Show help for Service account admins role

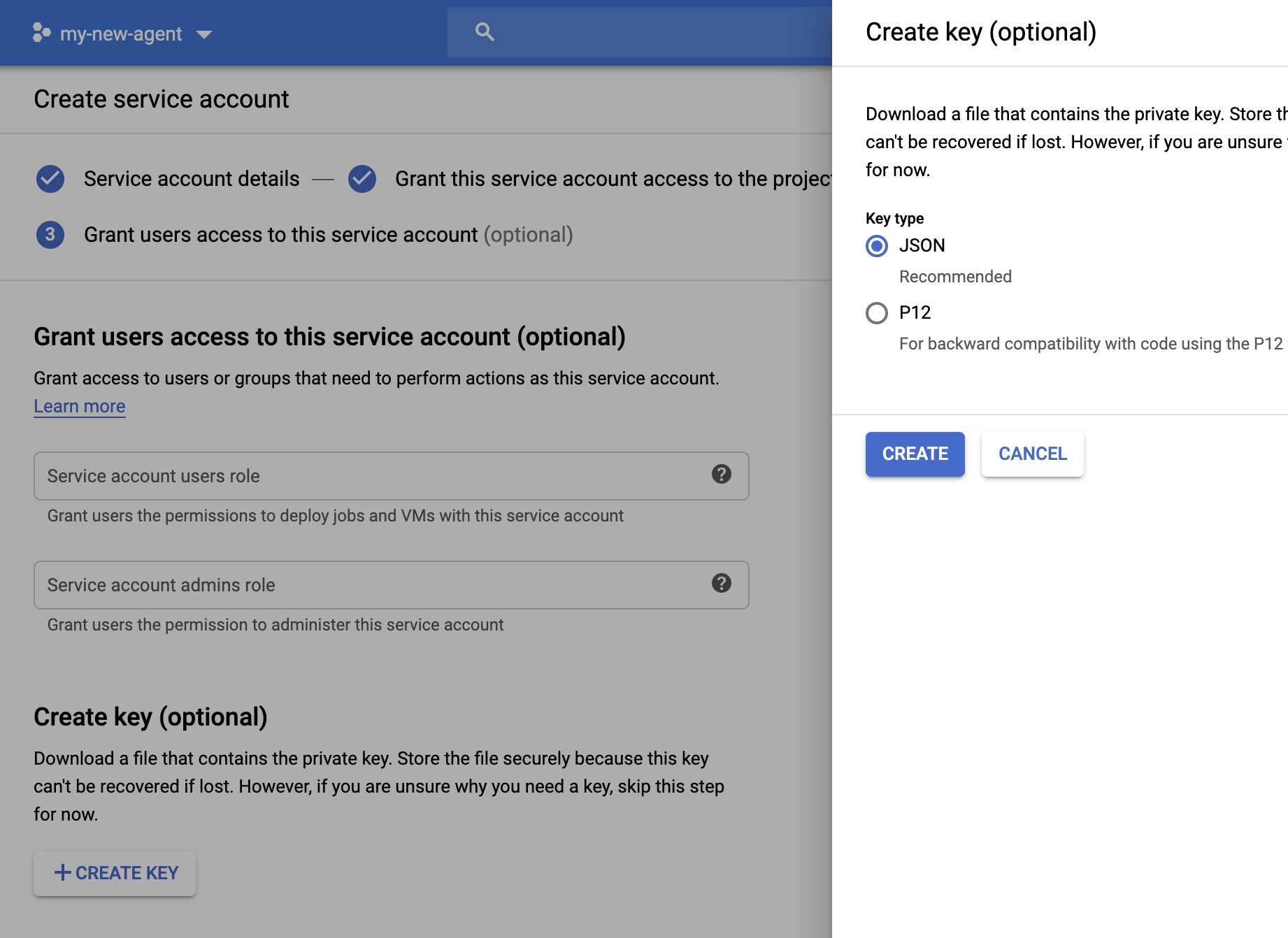pyautogui.click(x=721, y=584)
